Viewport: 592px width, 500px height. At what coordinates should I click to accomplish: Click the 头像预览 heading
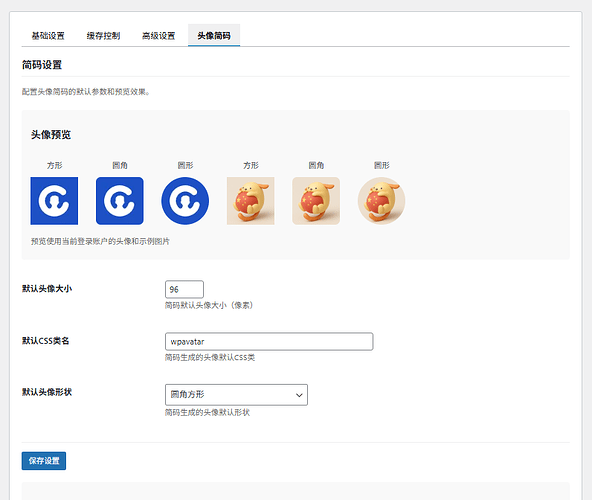[51, 135]
